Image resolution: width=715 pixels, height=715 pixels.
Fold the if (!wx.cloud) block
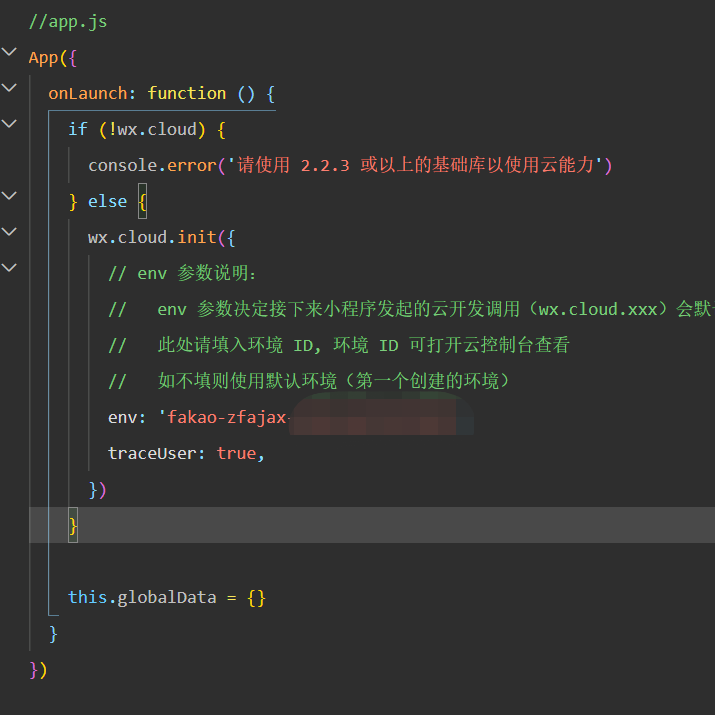click(x=10, y=124)
